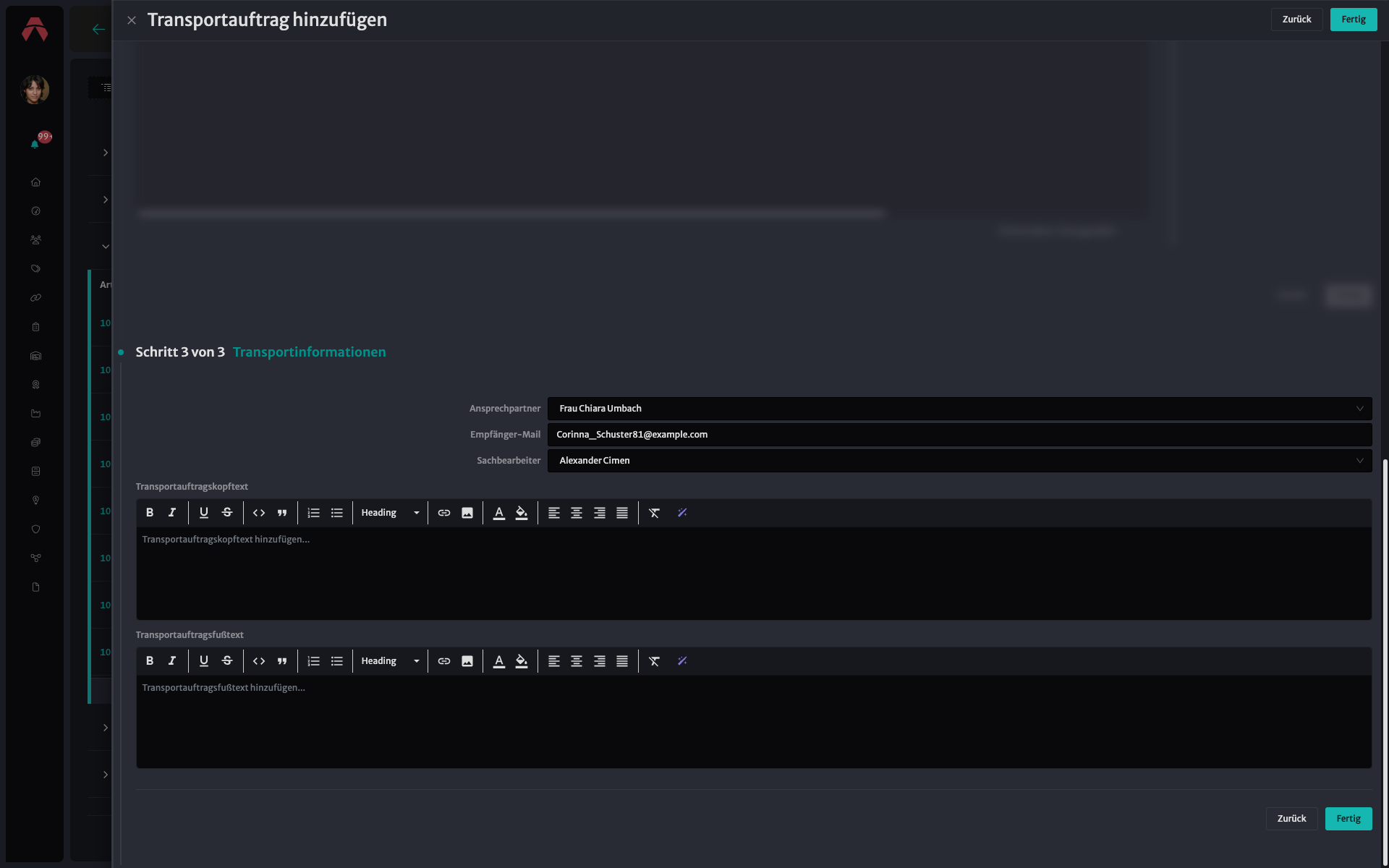1389x868 pixels.
Task: Insert code block in Fußtext editor
Action: coord(259,661)
